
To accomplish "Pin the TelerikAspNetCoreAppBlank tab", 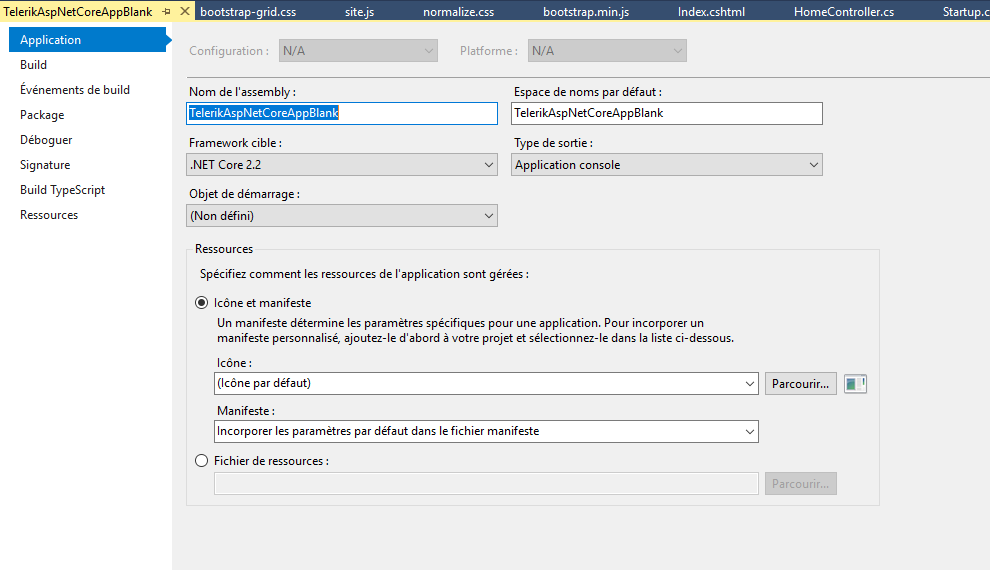I will pos(166,12).
